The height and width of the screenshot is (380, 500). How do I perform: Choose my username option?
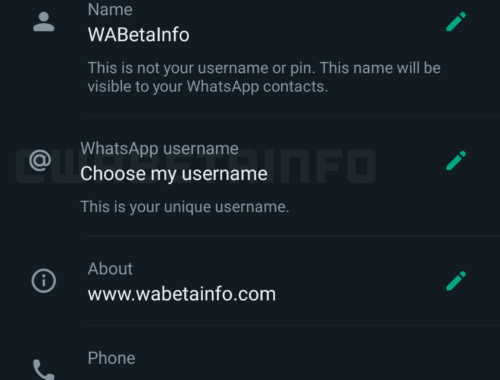tap(174, 174)
